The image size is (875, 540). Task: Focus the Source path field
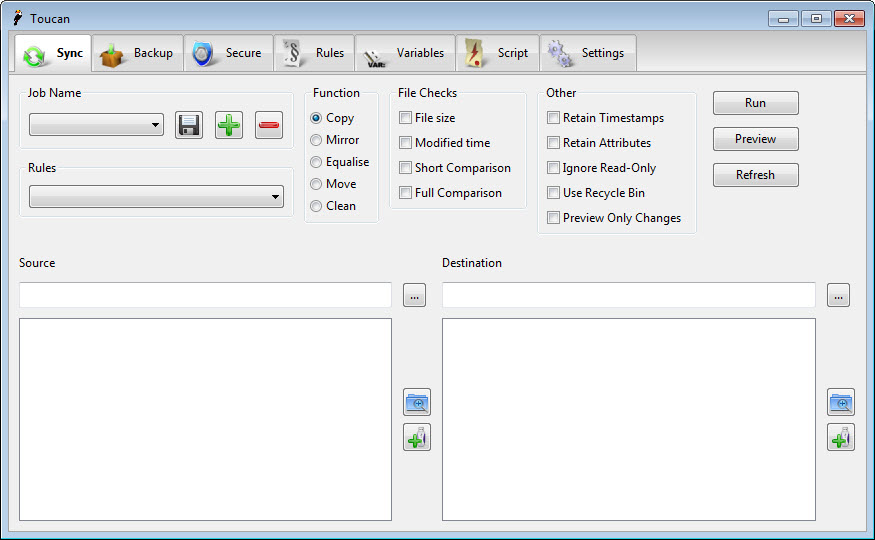pos(205,295)
